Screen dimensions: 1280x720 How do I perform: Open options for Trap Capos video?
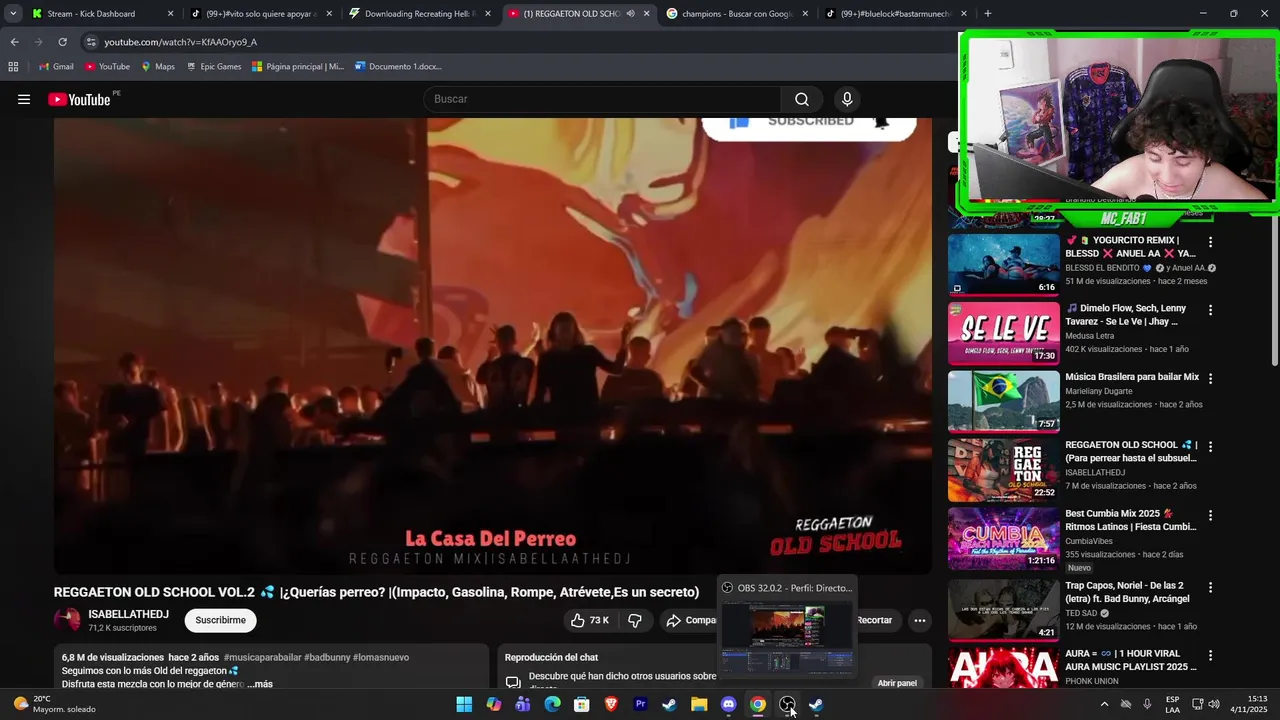tap(1210, 587)
